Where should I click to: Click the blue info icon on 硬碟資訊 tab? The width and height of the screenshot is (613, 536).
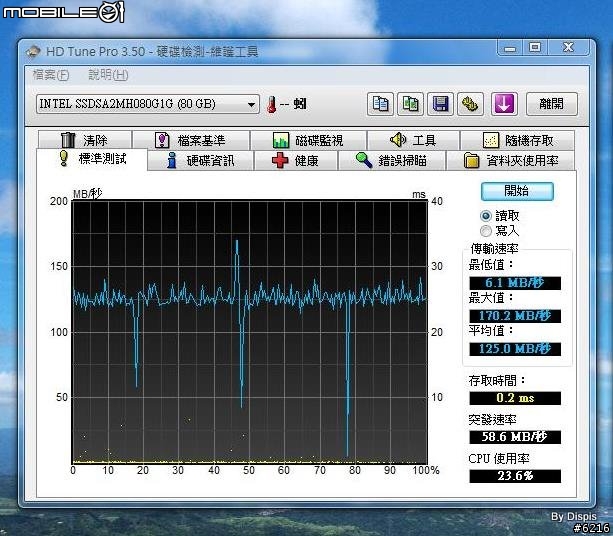click(x=171, y=160)
